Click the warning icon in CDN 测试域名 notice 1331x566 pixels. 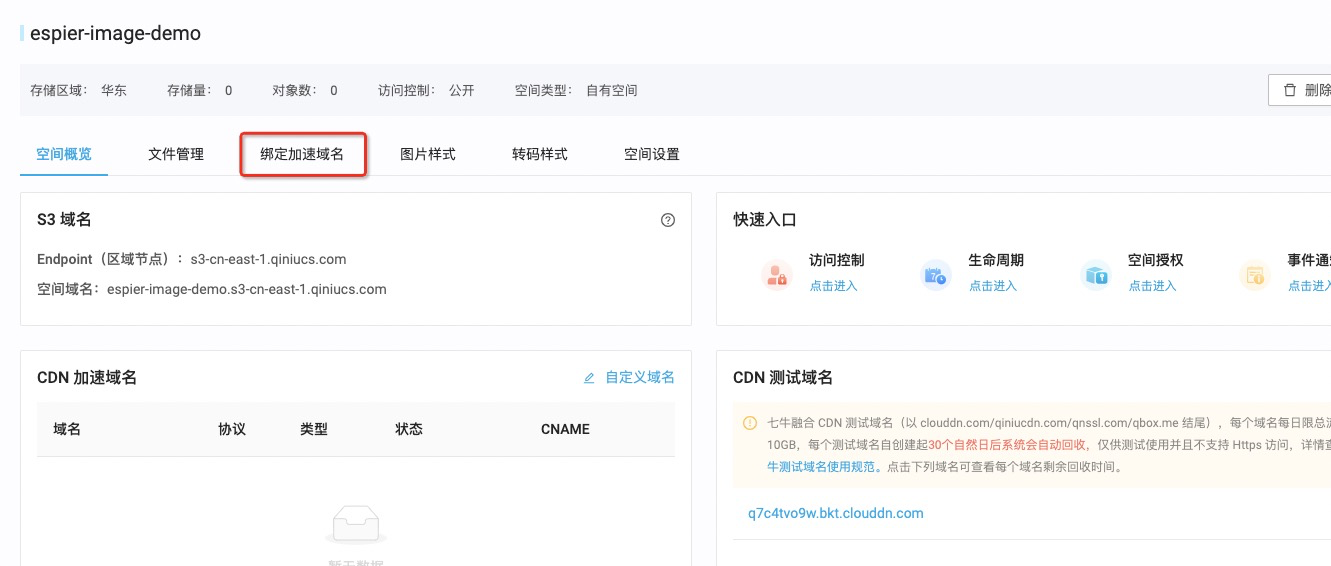[x=750, y=423]
